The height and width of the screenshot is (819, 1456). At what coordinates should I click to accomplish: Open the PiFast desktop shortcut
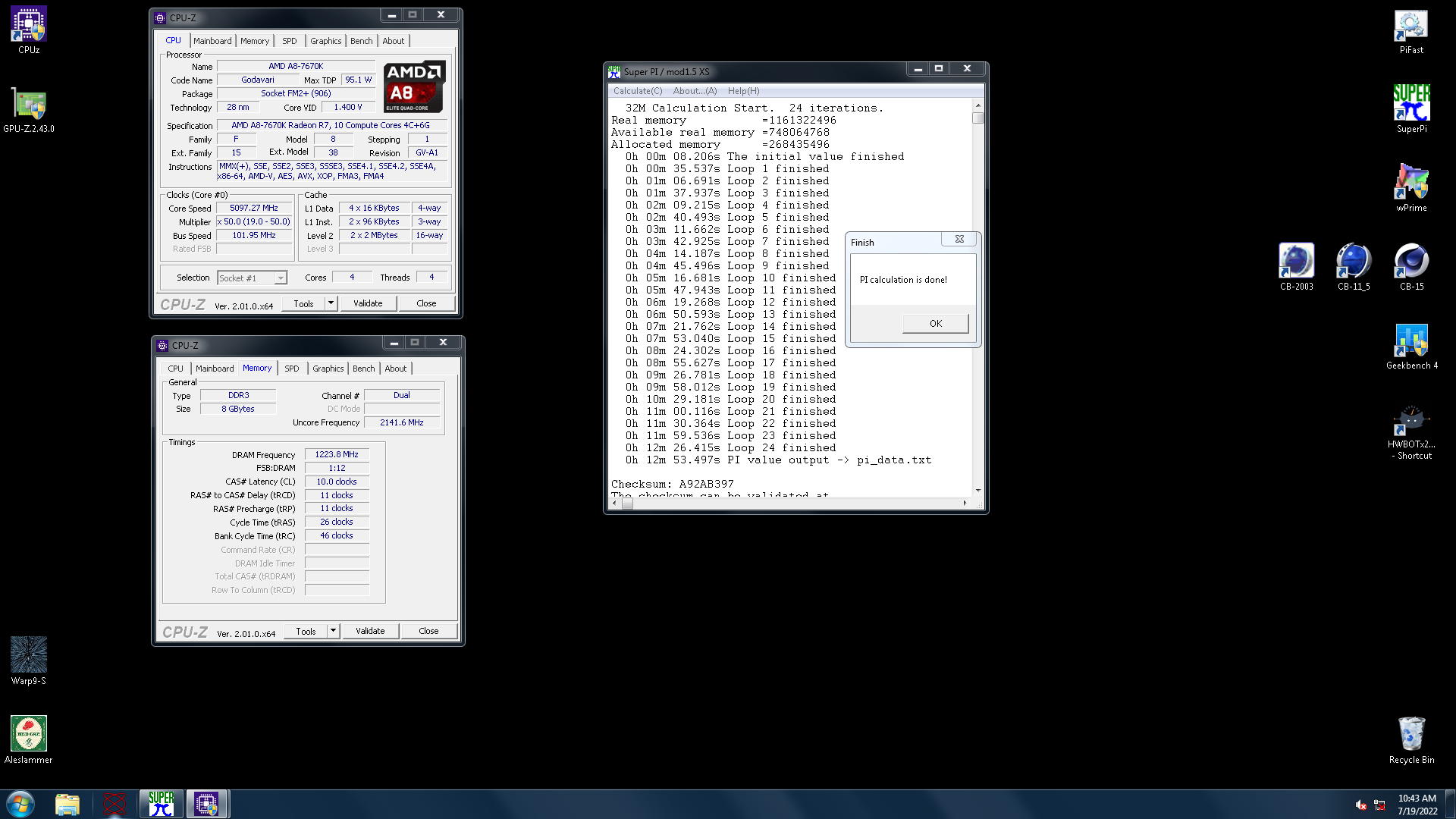point(1411,30)
